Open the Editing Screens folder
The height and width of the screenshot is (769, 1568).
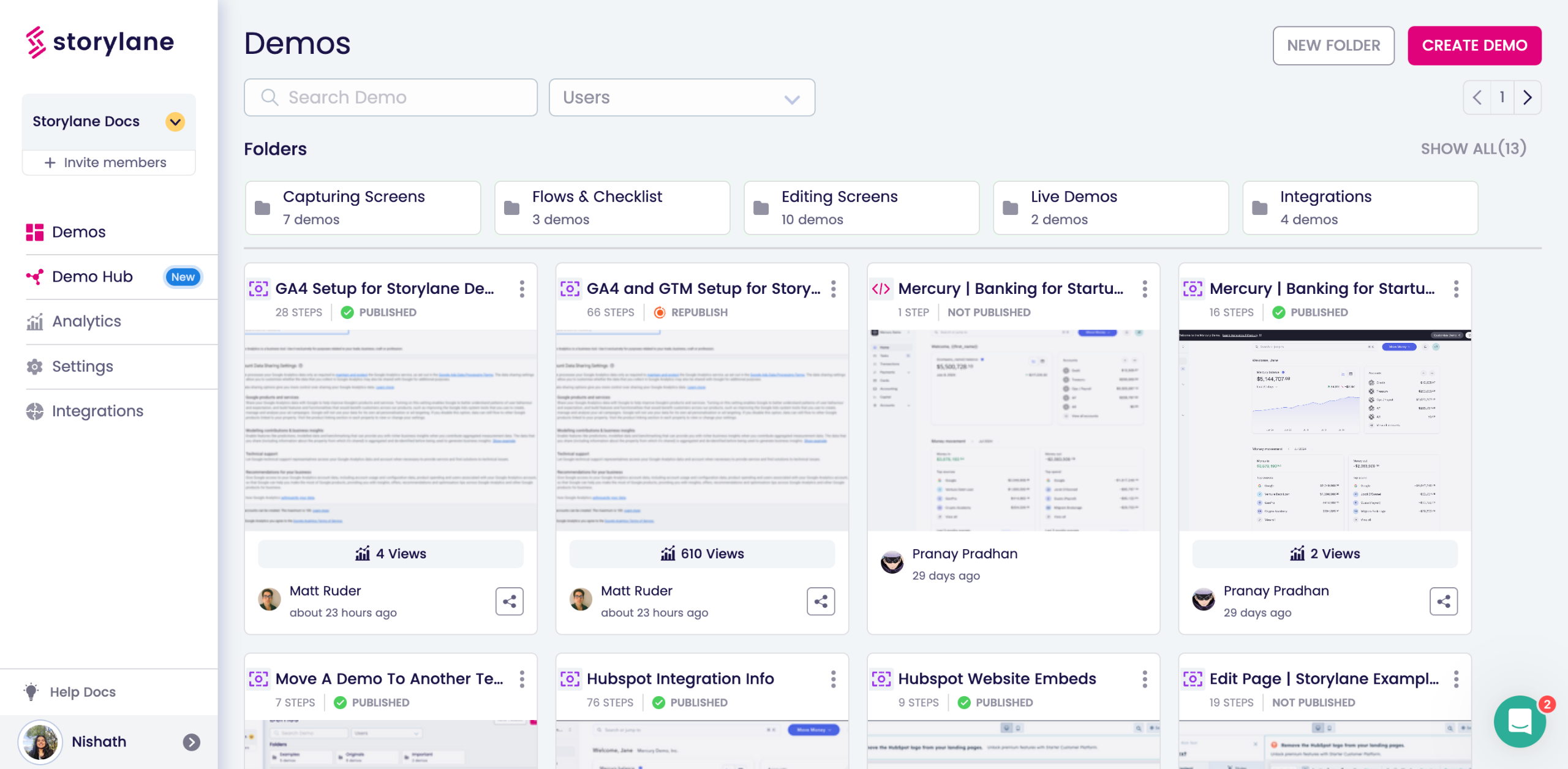click(x=861, y=208)
